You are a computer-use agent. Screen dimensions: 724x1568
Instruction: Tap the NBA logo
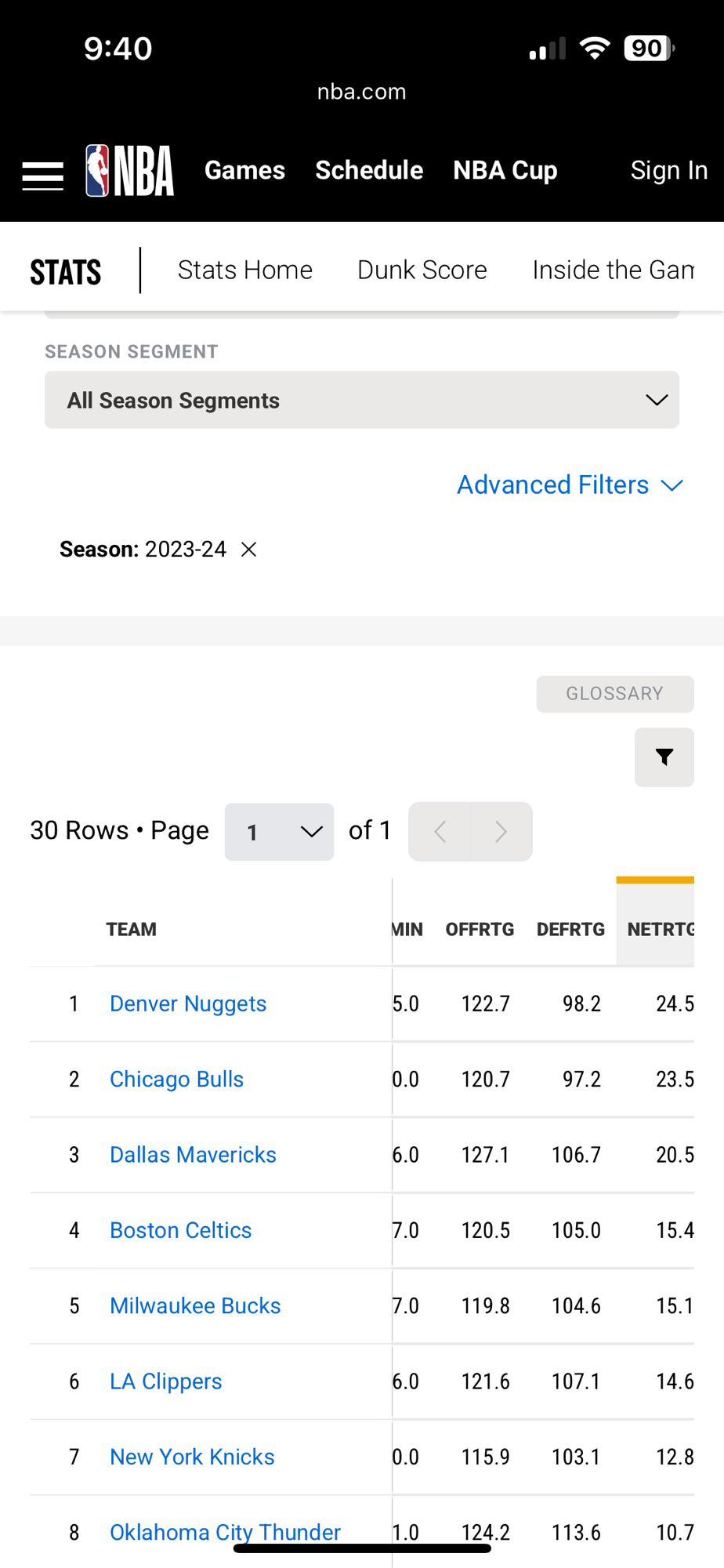click(130, 171)
